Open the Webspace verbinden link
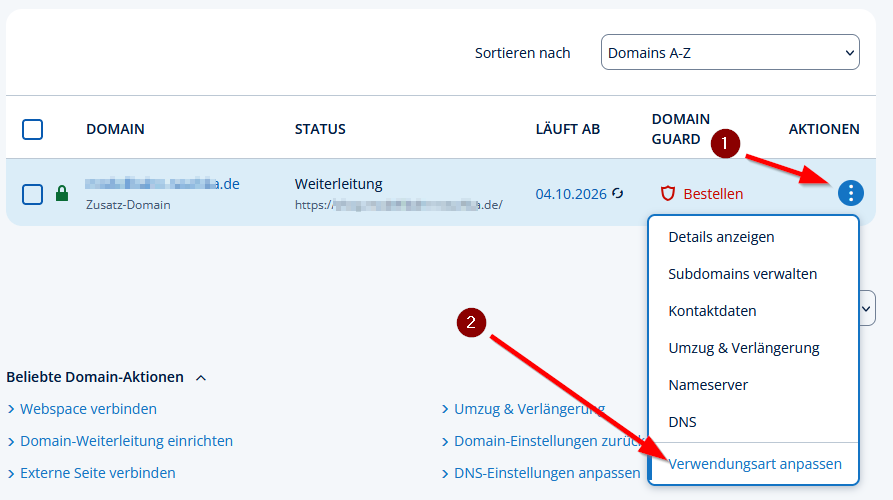This screenshot has height=500, width=893. click(x=88, y=409)
